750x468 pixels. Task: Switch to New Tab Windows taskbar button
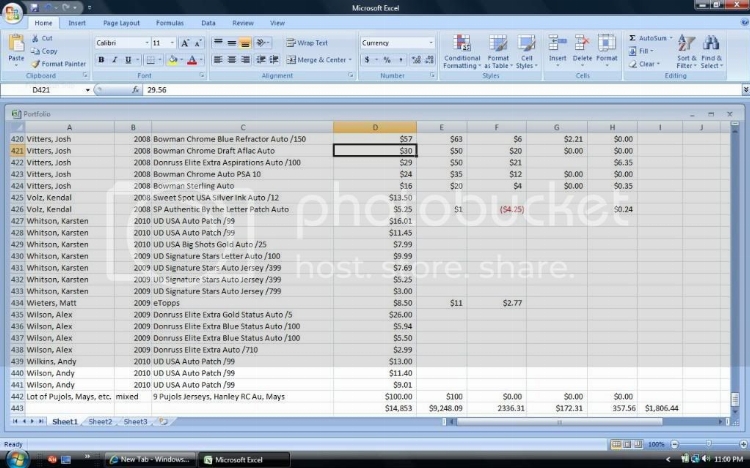pos(150,459)
